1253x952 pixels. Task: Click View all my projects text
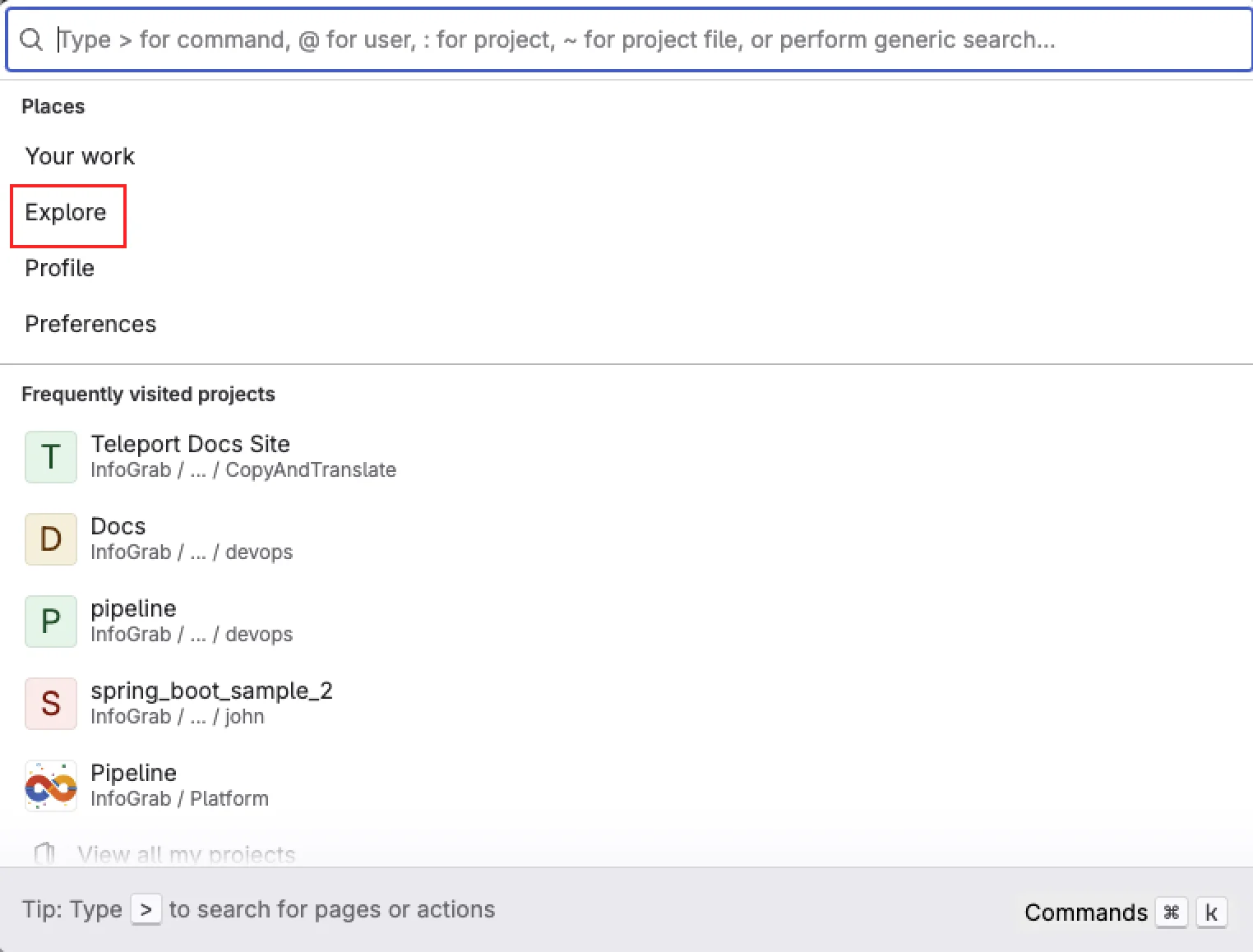tap(186, 855)
